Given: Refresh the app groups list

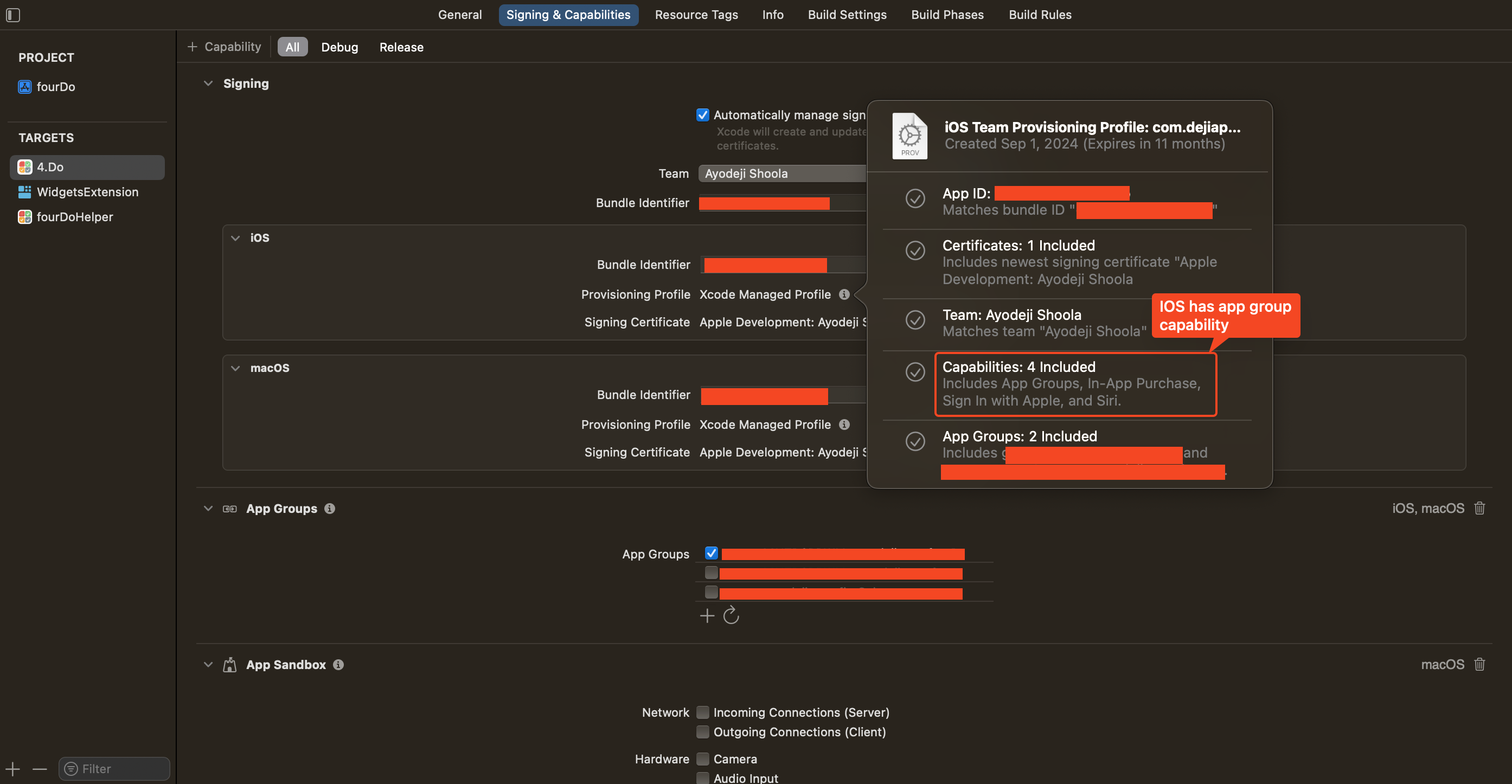Looking at the screenshot, I should coord(731,615).
